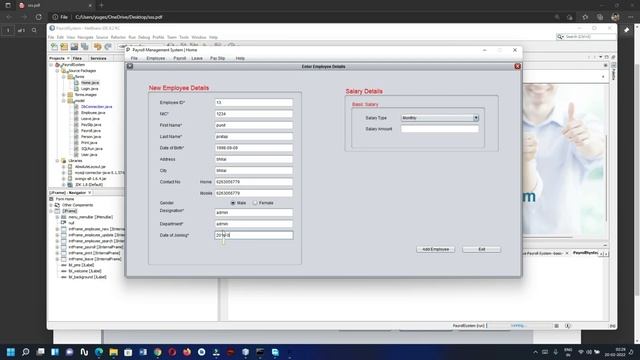The image size is (640, 360).
Task: Select the Male gender radio button
Action: coord(233,203)
